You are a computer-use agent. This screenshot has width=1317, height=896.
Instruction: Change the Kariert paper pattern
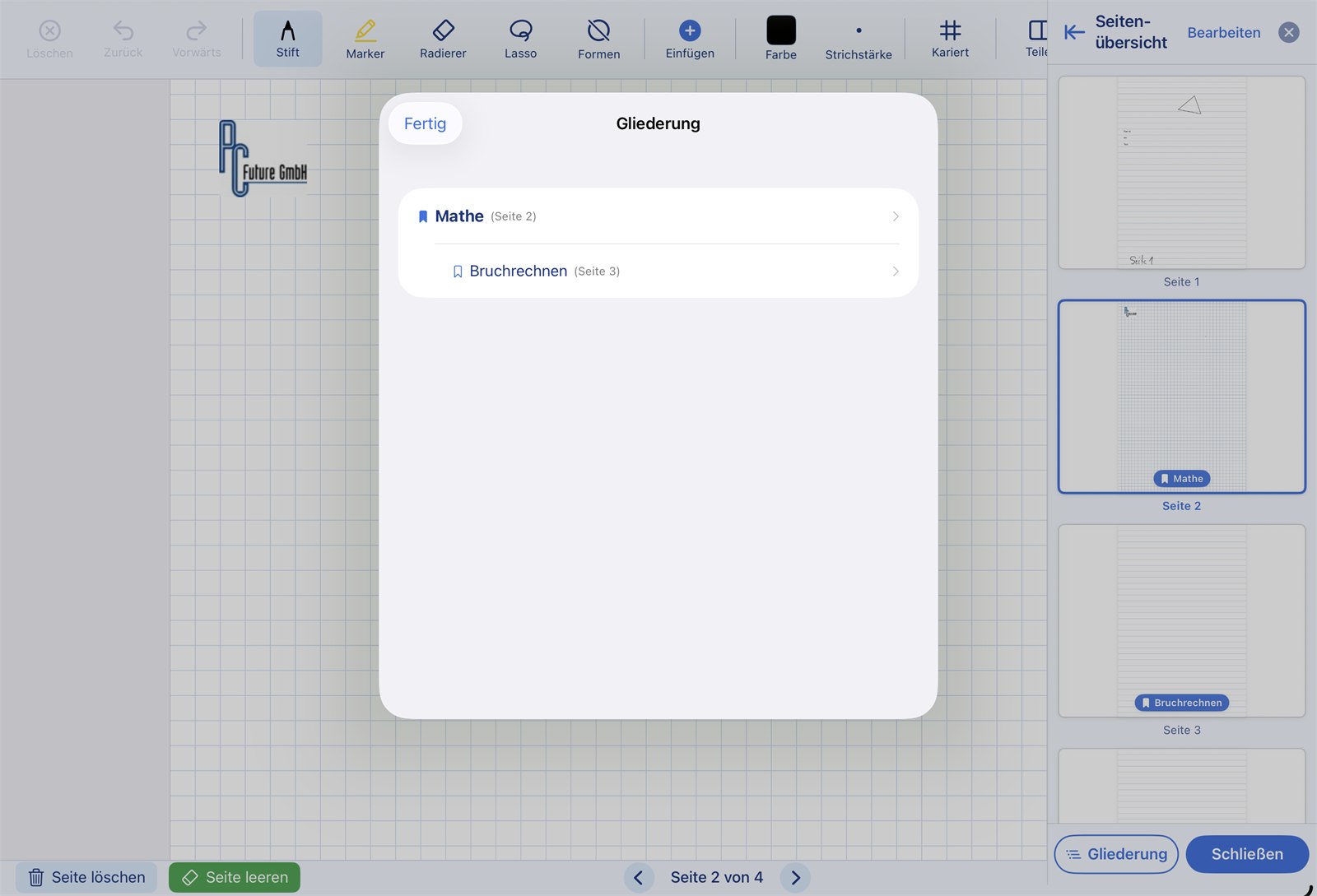click(x=950, y=39)
